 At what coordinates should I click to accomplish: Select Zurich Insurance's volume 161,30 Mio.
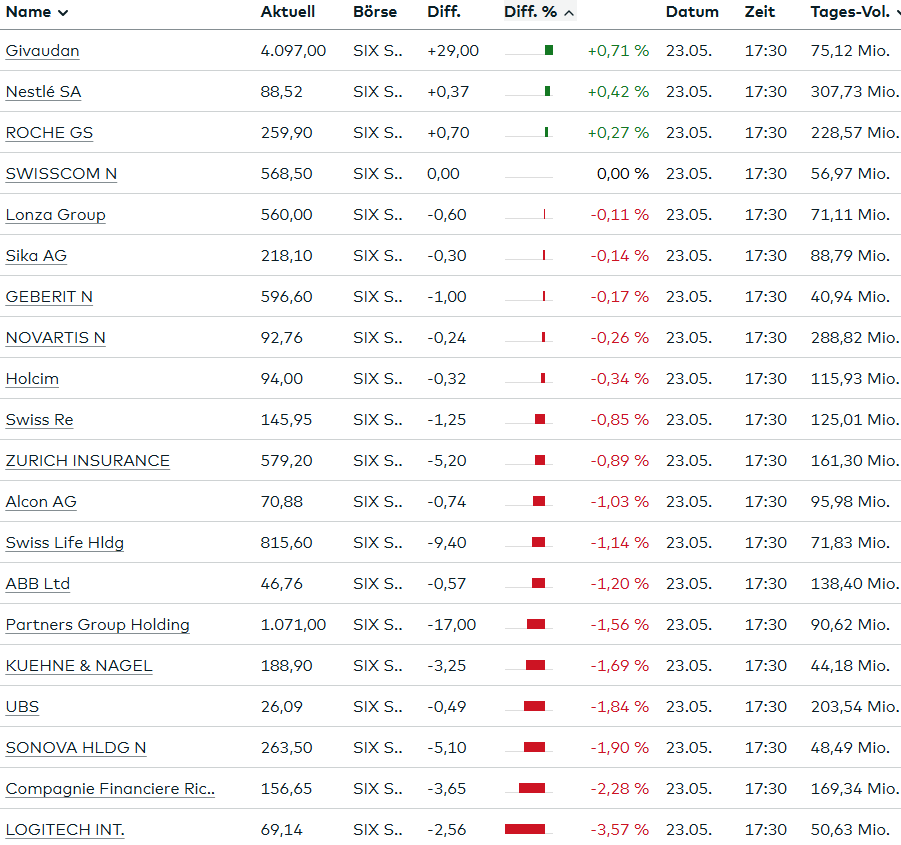854,461
